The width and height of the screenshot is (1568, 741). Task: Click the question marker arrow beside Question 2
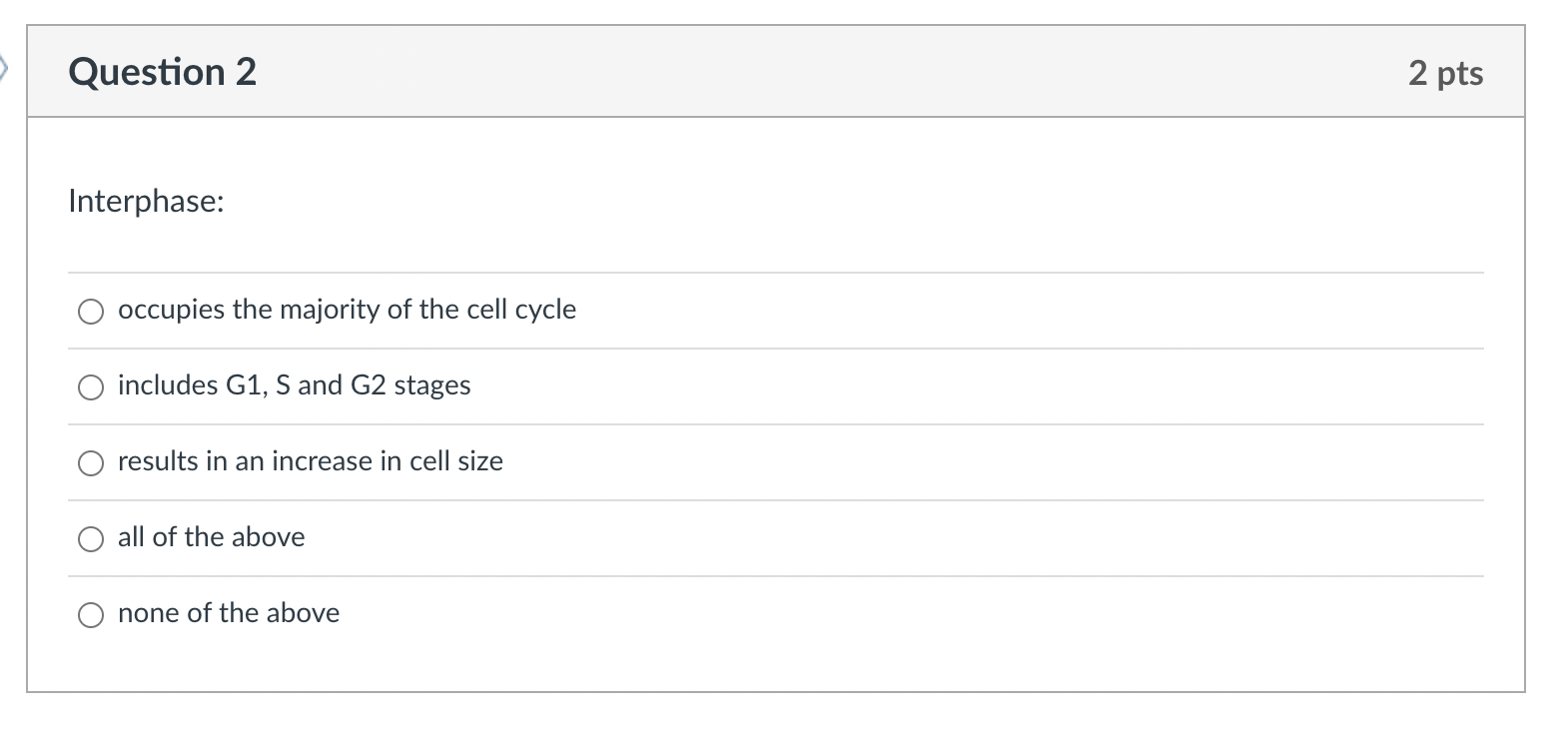pyautogui.click(x=4, y=70)
